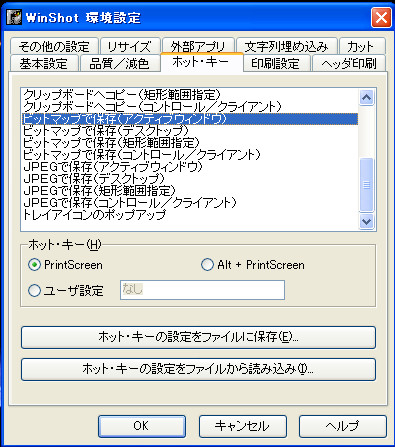395x447 pixels.
Task: Switch to the 品質/減色 tab
Action: [119, 63]
